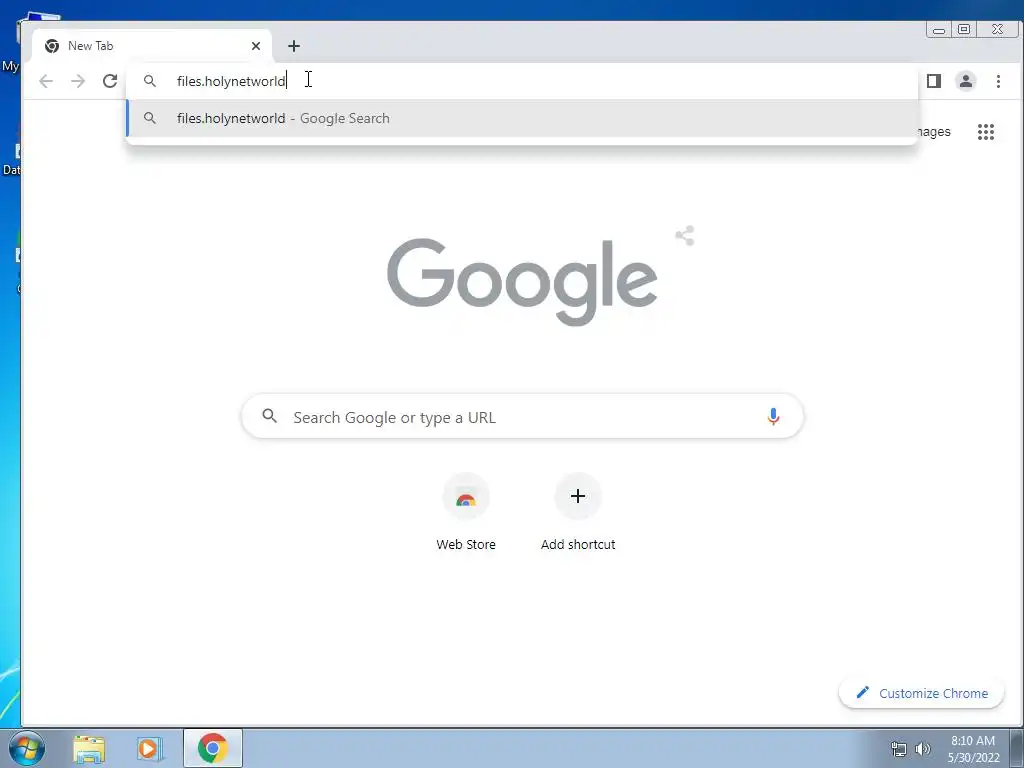Start voice search with microphone icon
Image resolution: width=1024 pixels, height=768 pixels.
click(773, 416)
